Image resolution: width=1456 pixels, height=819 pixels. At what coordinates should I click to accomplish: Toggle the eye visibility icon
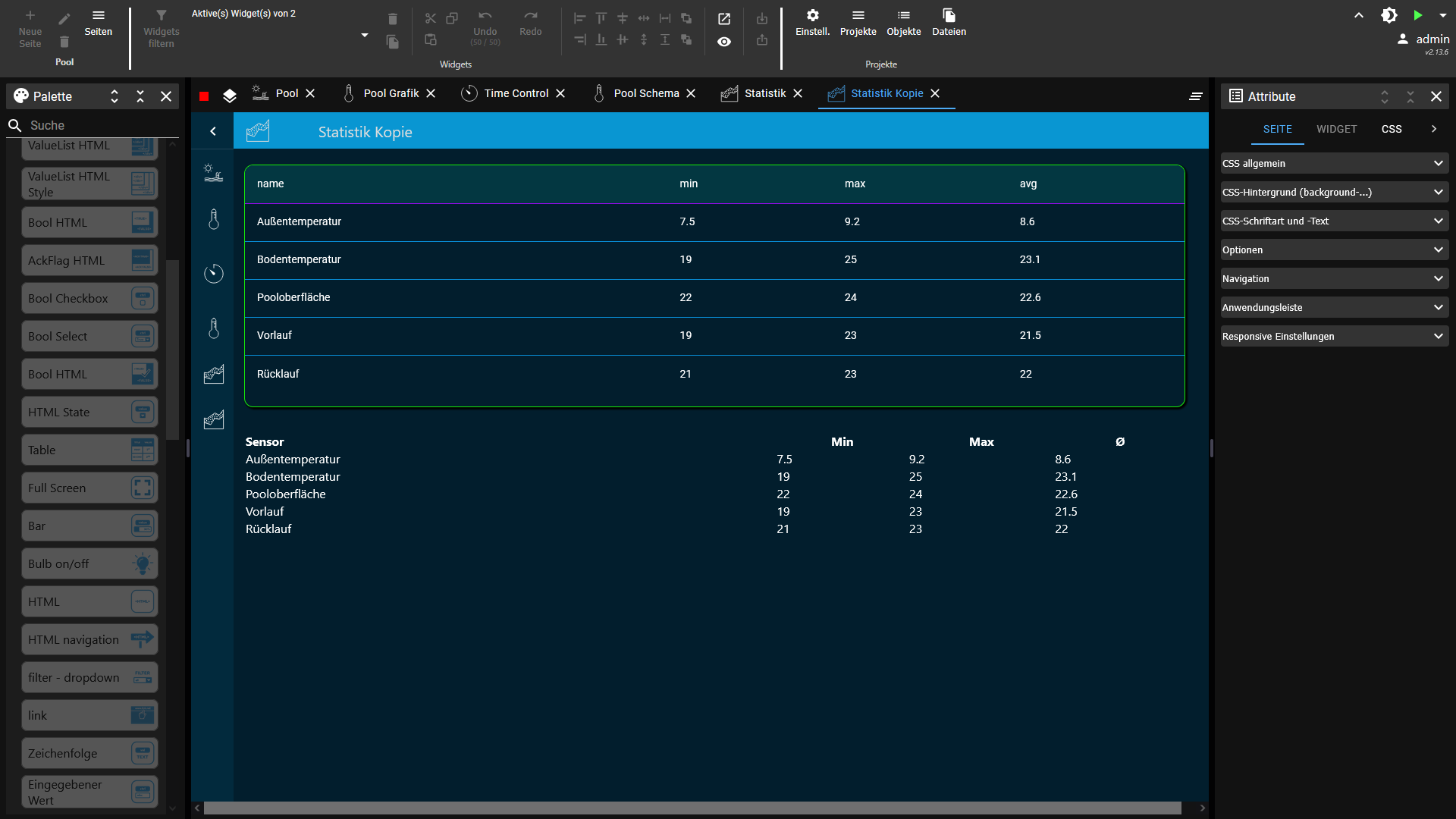point(724,42)
